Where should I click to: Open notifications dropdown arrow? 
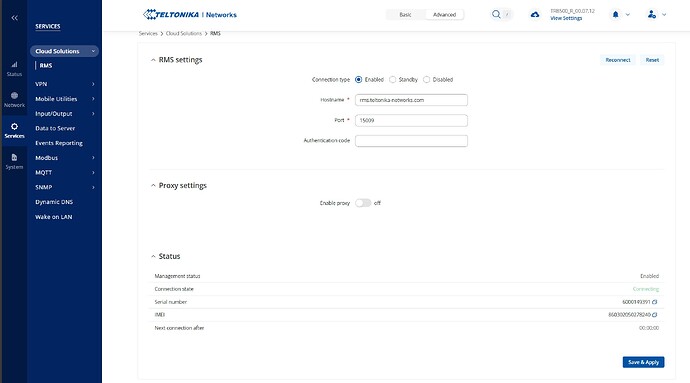click(628, 15)
